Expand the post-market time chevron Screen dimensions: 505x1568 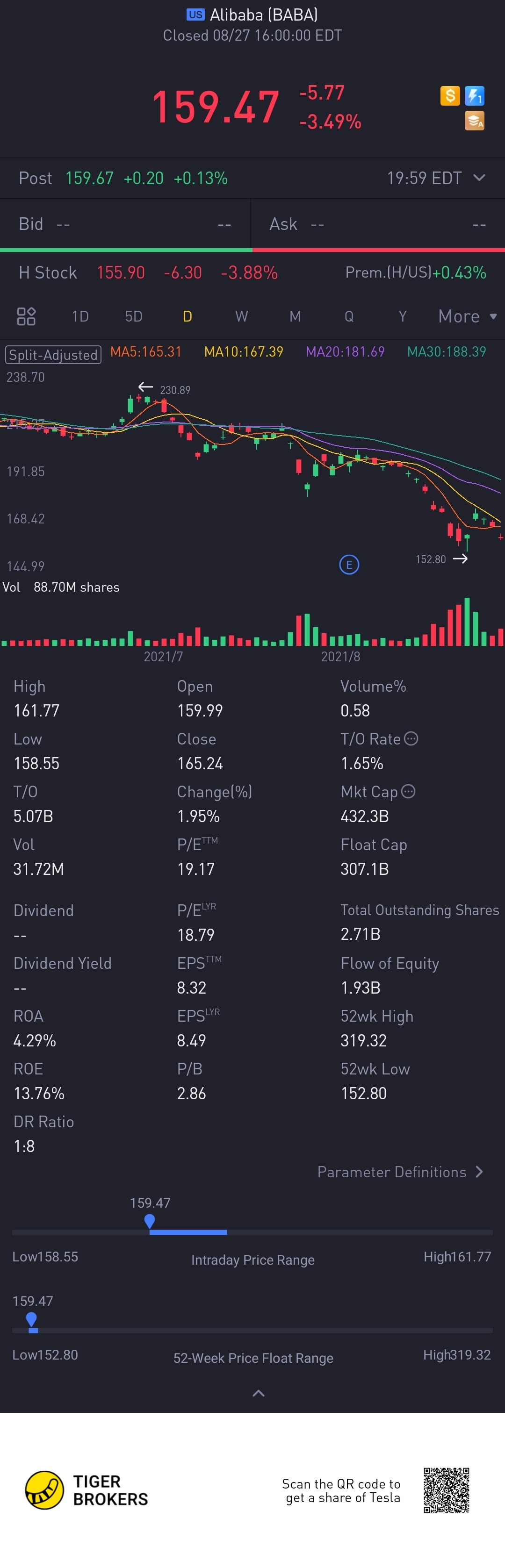tap(479, 178)
